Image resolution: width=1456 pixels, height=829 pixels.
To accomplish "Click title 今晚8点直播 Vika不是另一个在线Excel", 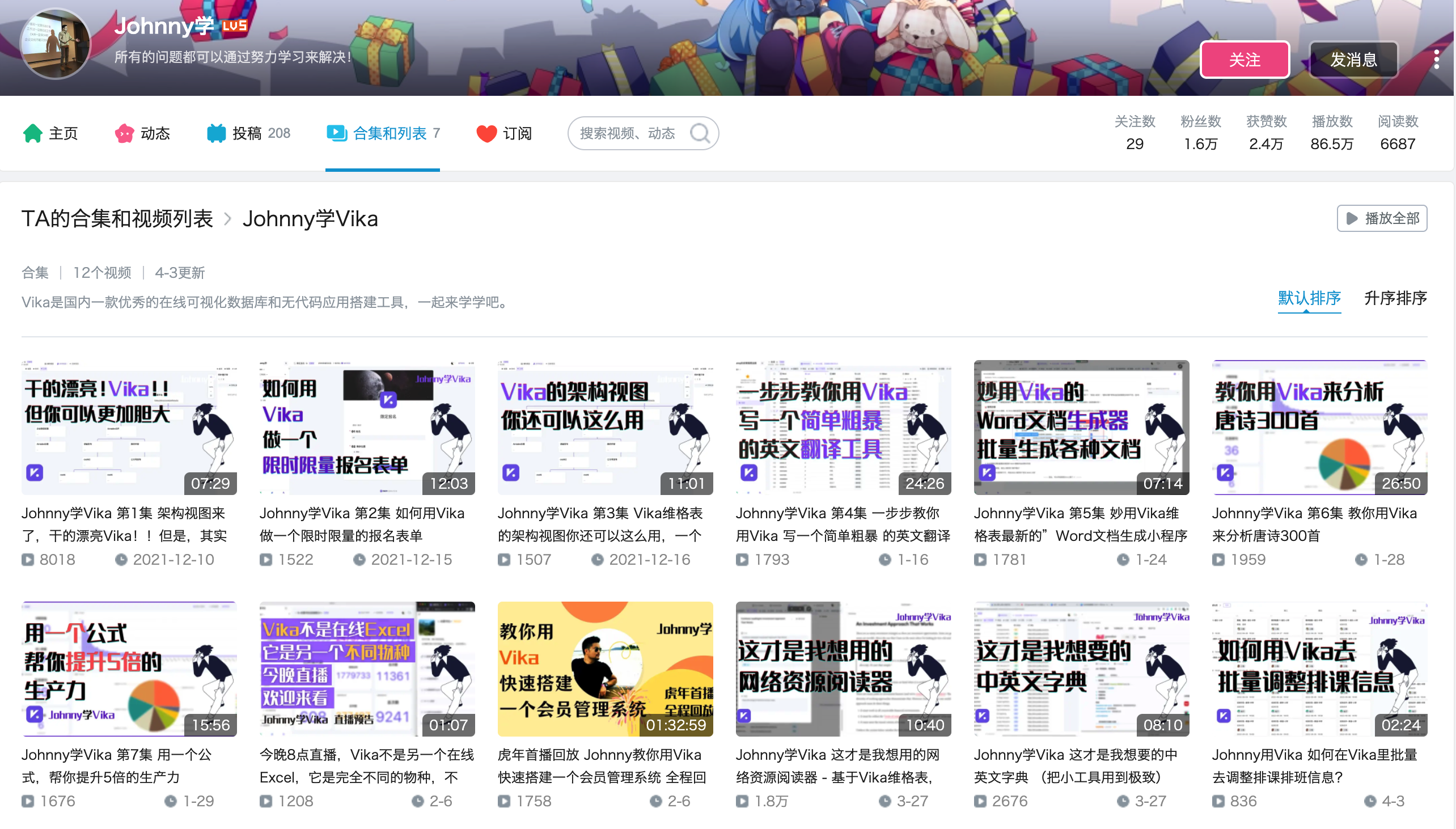I will (367, 766).
